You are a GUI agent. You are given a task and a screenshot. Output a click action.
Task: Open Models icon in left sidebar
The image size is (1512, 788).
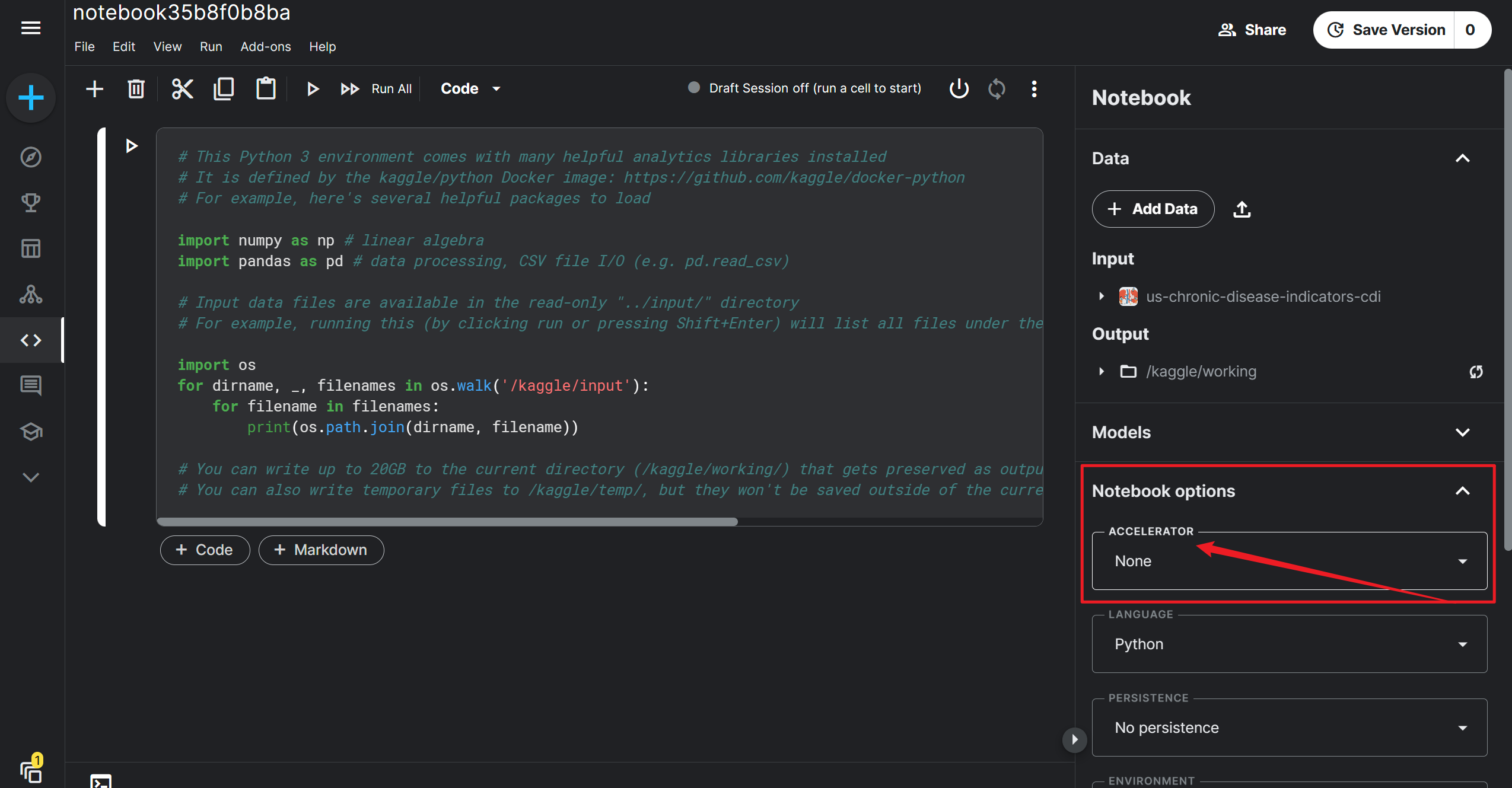click(31, 294)
